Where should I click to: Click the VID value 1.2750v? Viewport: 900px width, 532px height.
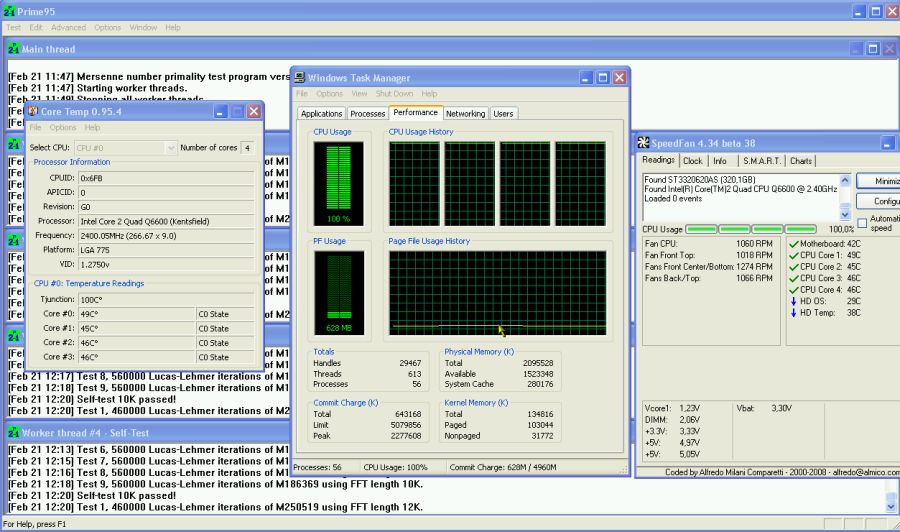166,264
